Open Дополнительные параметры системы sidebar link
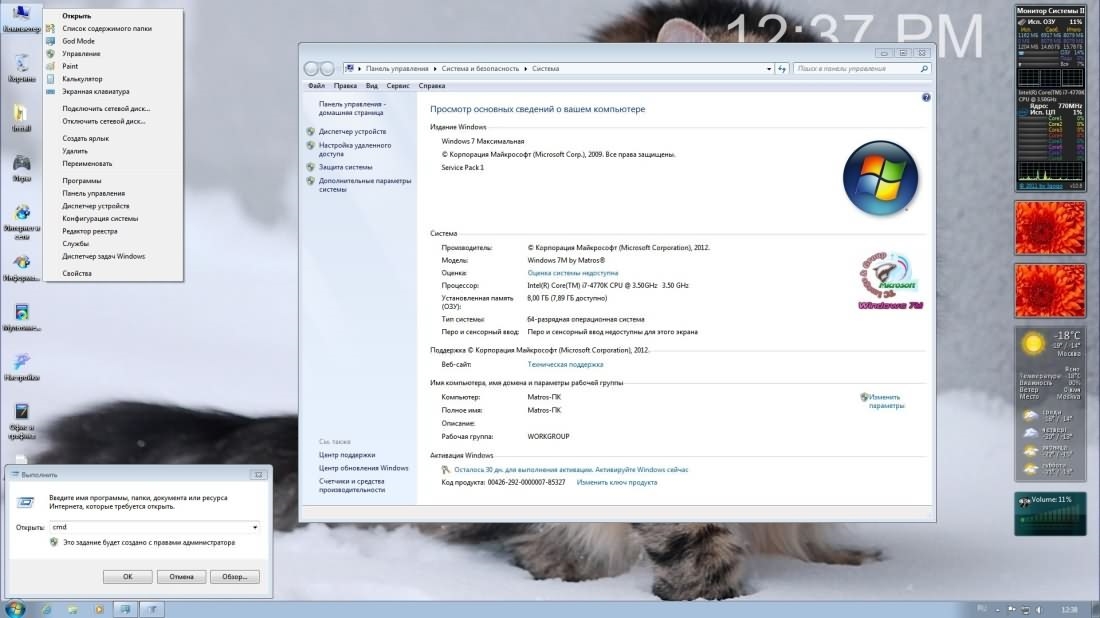 [365, 185]
